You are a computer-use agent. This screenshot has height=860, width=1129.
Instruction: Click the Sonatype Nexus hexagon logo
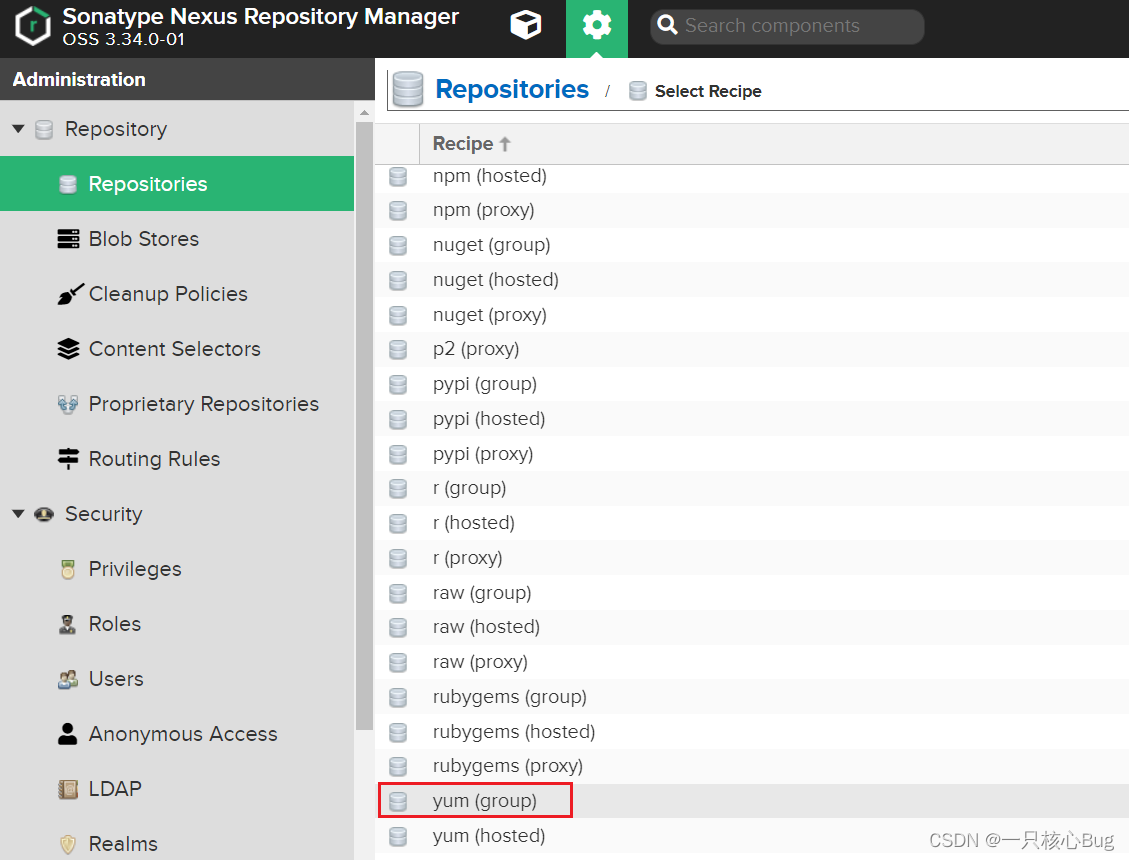pyautogui.click(x=33, y=26)
